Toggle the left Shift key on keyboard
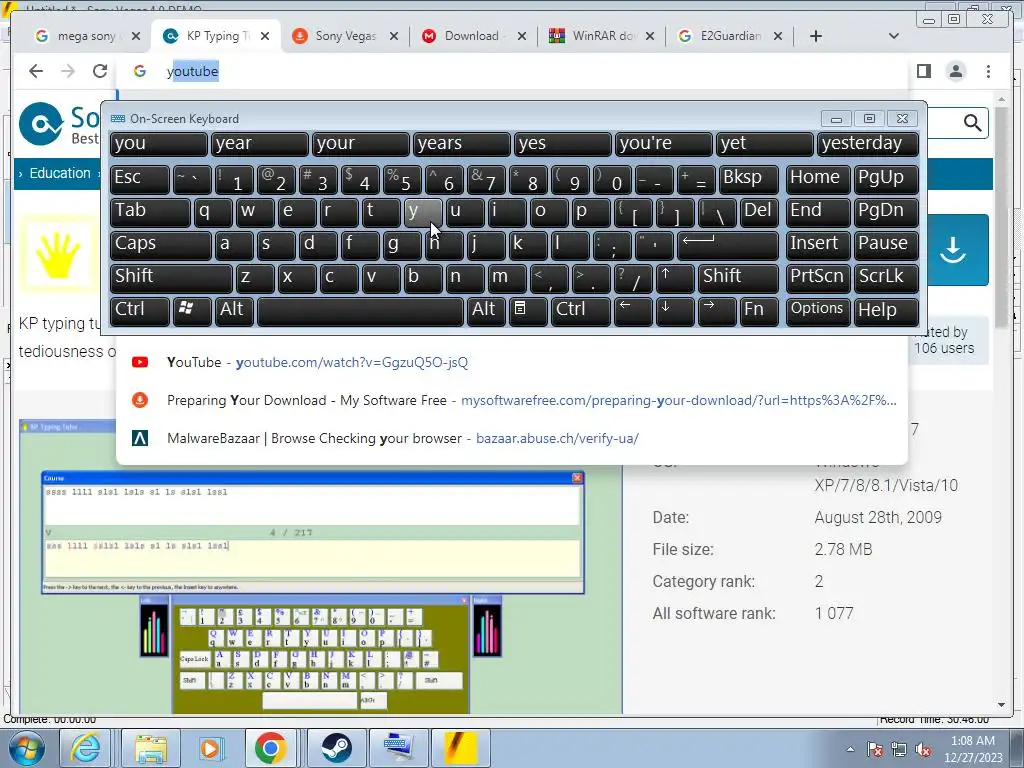The height and width of the screenshot is (768, 1024). click(171, 278)
